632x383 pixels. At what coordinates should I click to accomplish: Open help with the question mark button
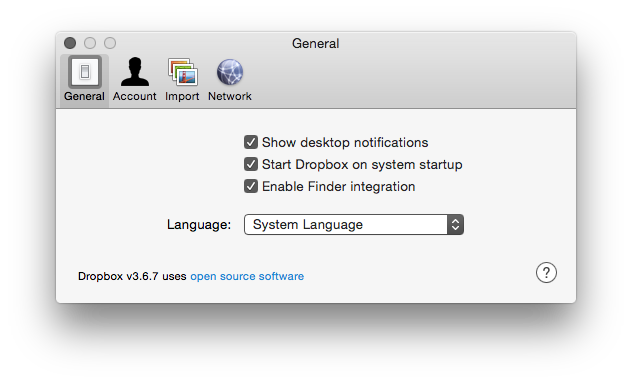pyautogui.click(x=546, y=273)
